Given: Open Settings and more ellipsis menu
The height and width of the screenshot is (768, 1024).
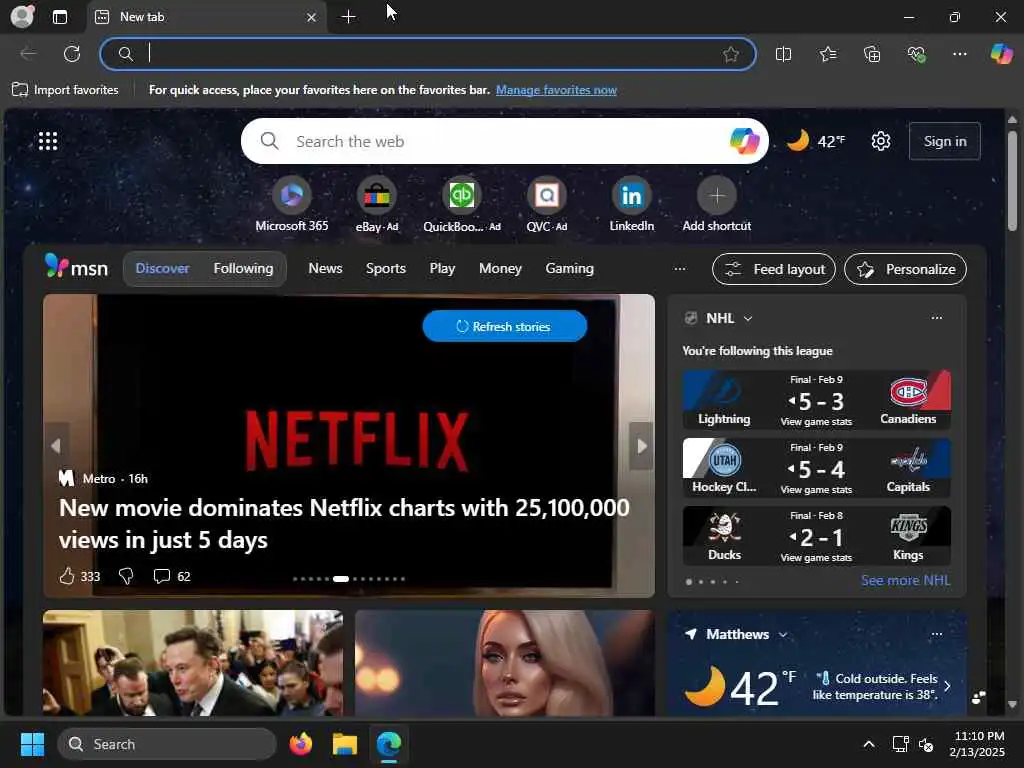Looking at the screenshot, I should pyautogui.click(x=959, y=54).
